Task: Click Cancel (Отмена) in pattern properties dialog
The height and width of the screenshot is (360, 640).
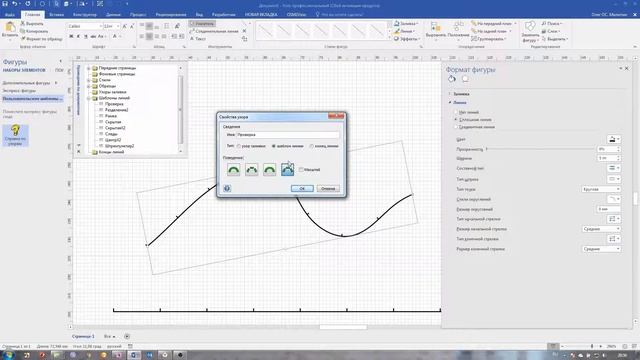Action: pyautogui.click(x=328, y=189)
